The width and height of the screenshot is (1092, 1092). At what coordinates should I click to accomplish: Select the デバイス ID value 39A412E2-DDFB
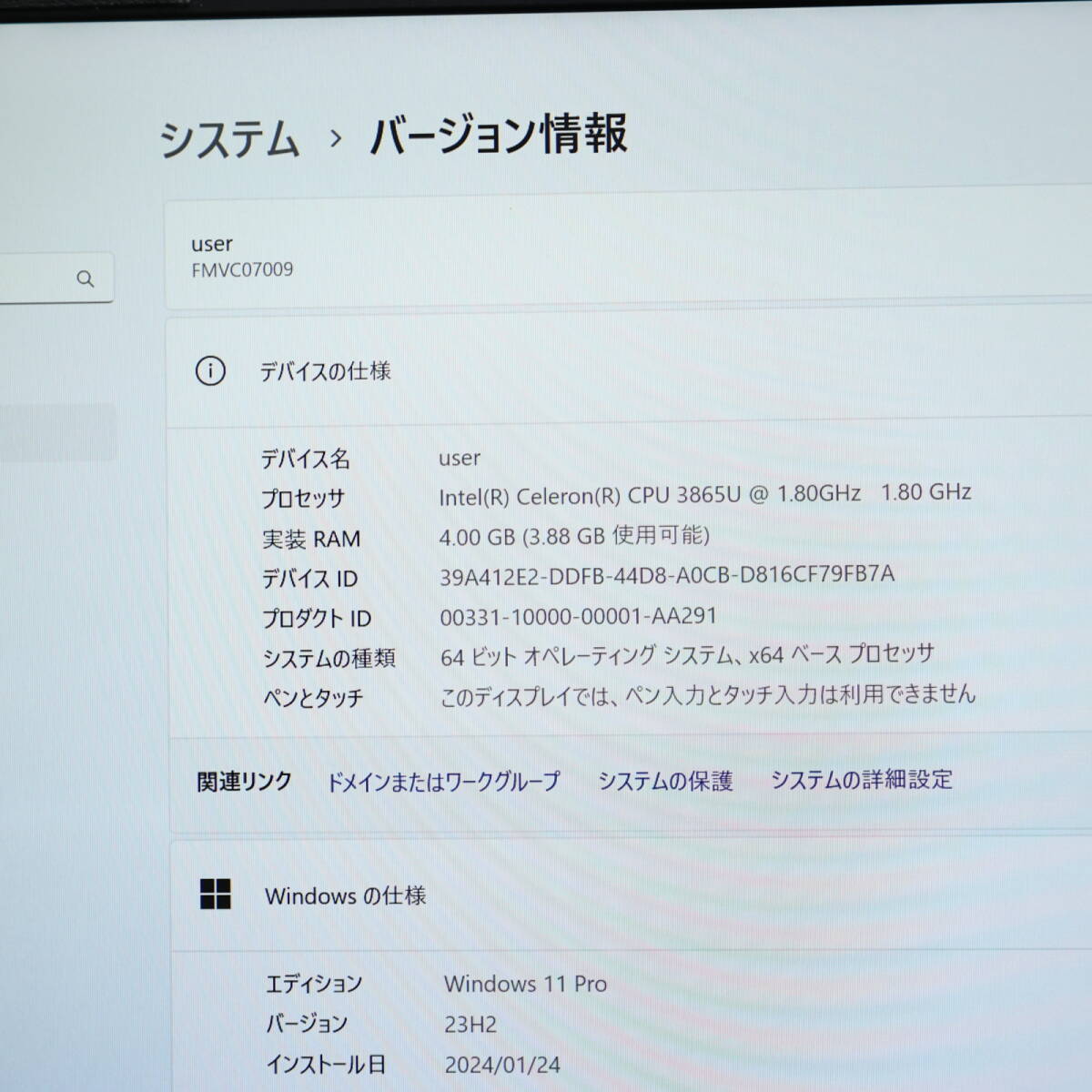tap(667, 575)
